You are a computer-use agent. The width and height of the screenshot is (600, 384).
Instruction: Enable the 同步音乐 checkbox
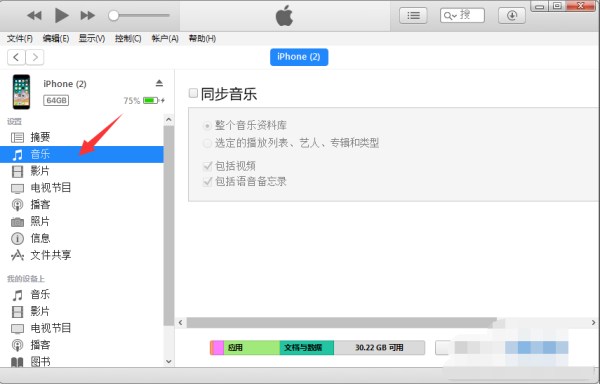pyautogui.click(x=193, y=93)
